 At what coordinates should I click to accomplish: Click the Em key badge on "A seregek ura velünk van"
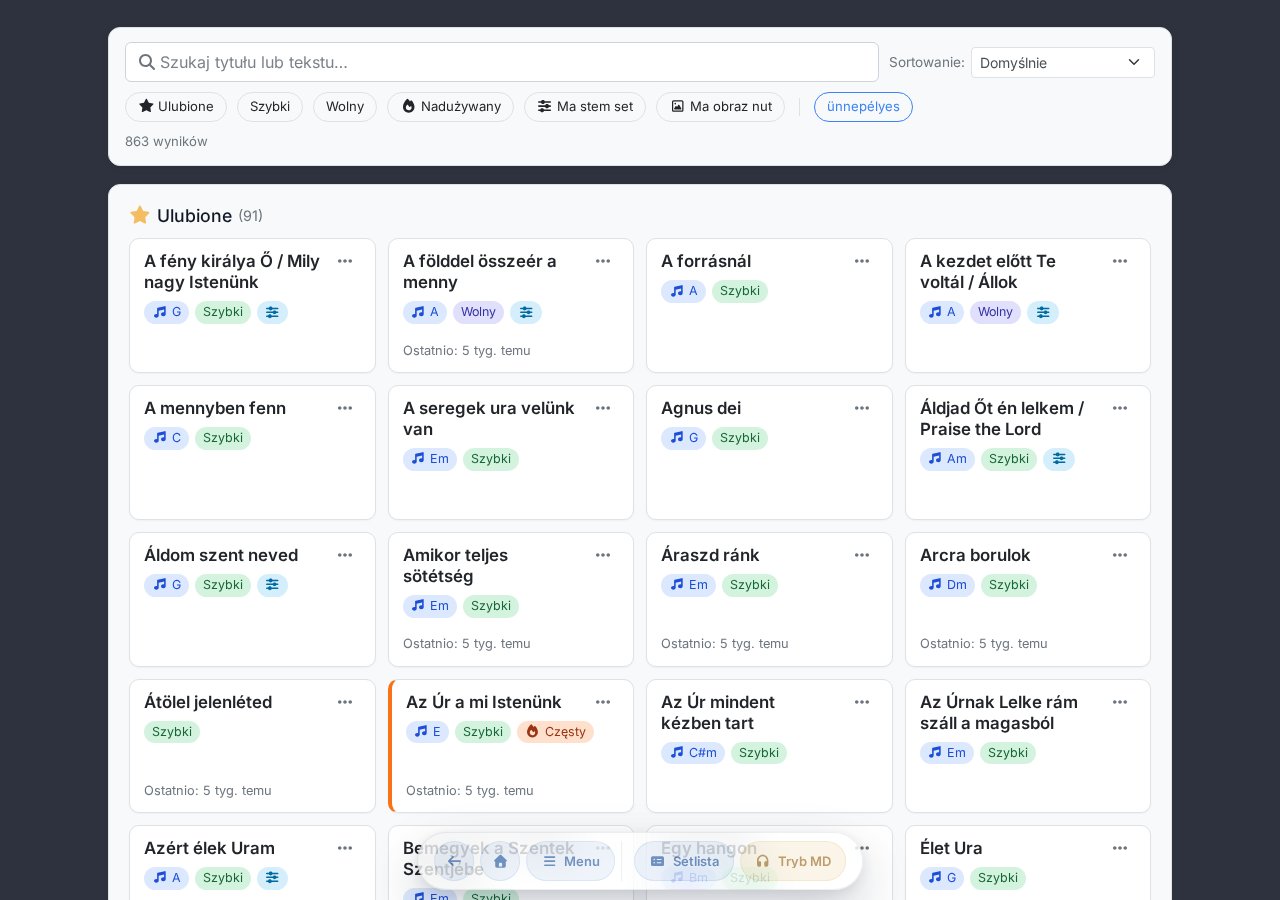point(430,459)
